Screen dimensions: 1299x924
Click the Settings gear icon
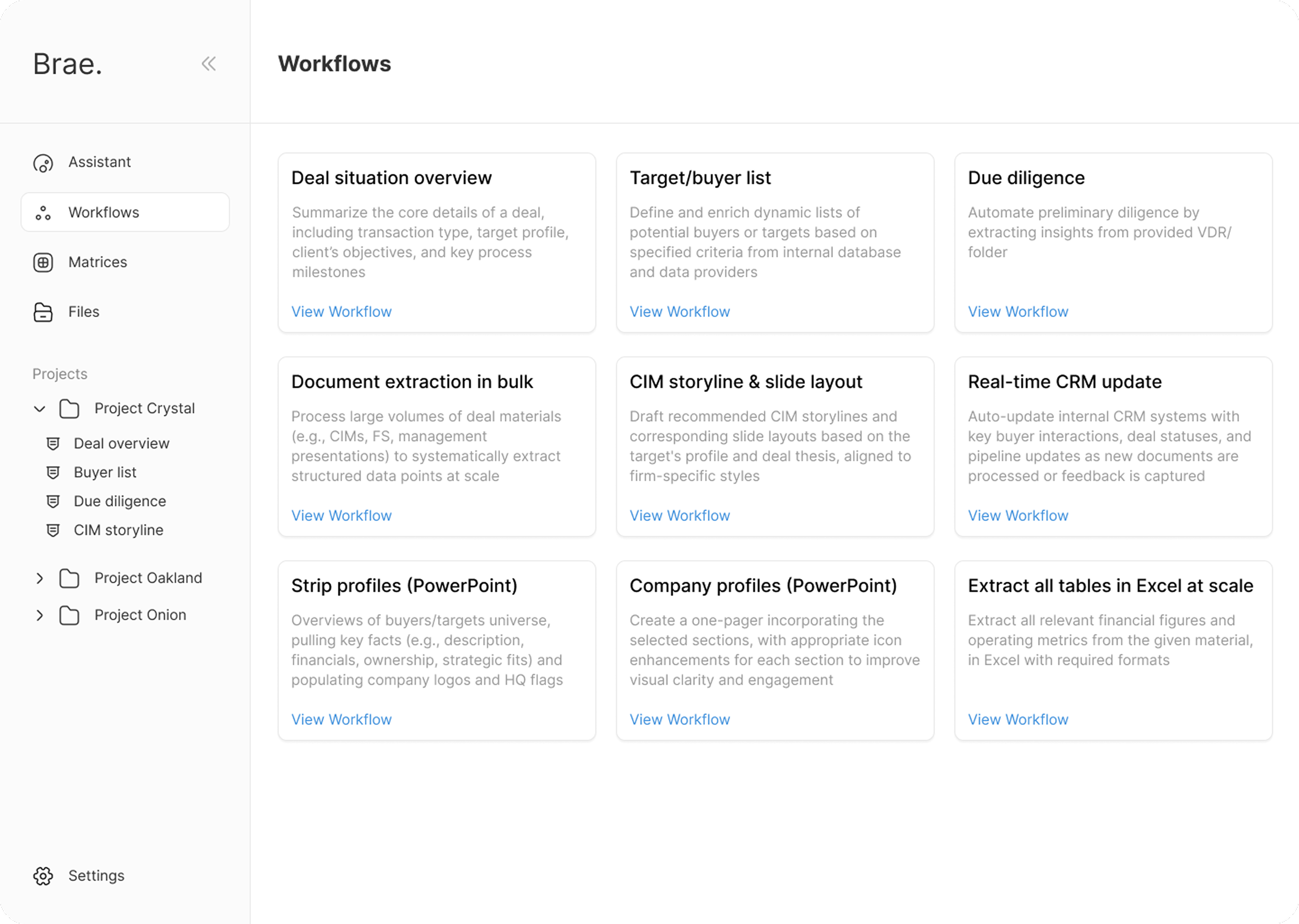(43, 876)
